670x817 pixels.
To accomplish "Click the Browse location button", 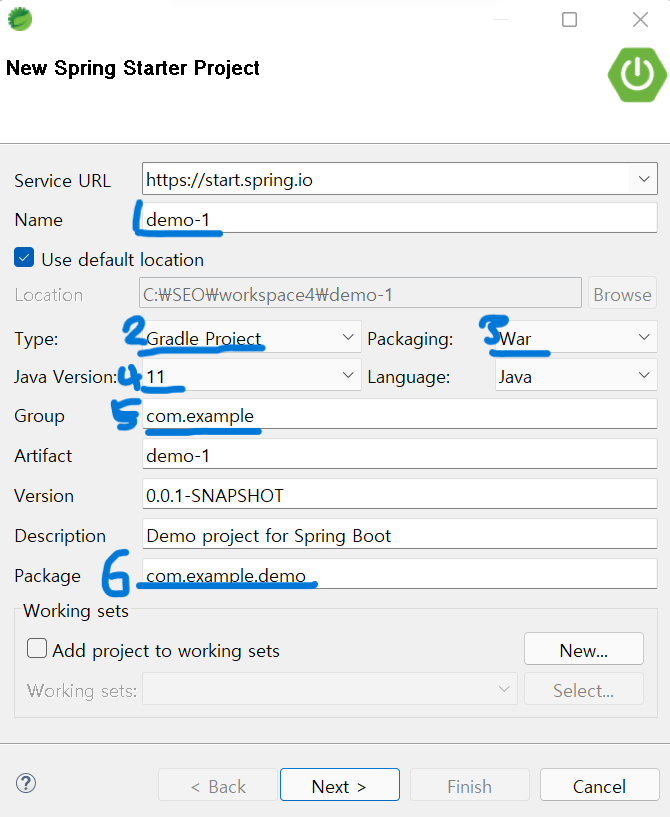I will pos(622,293).
